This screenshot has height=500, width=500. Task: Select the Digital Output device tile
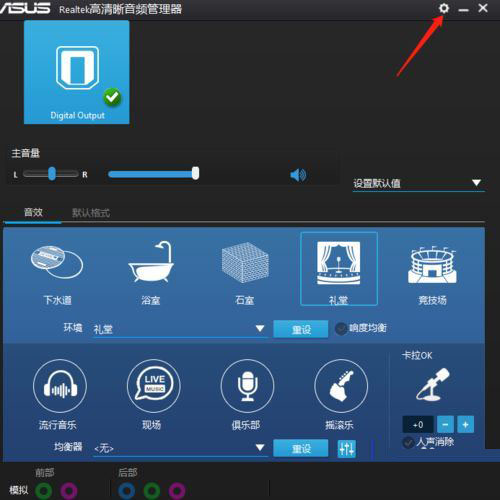click(x=77, y=72)
